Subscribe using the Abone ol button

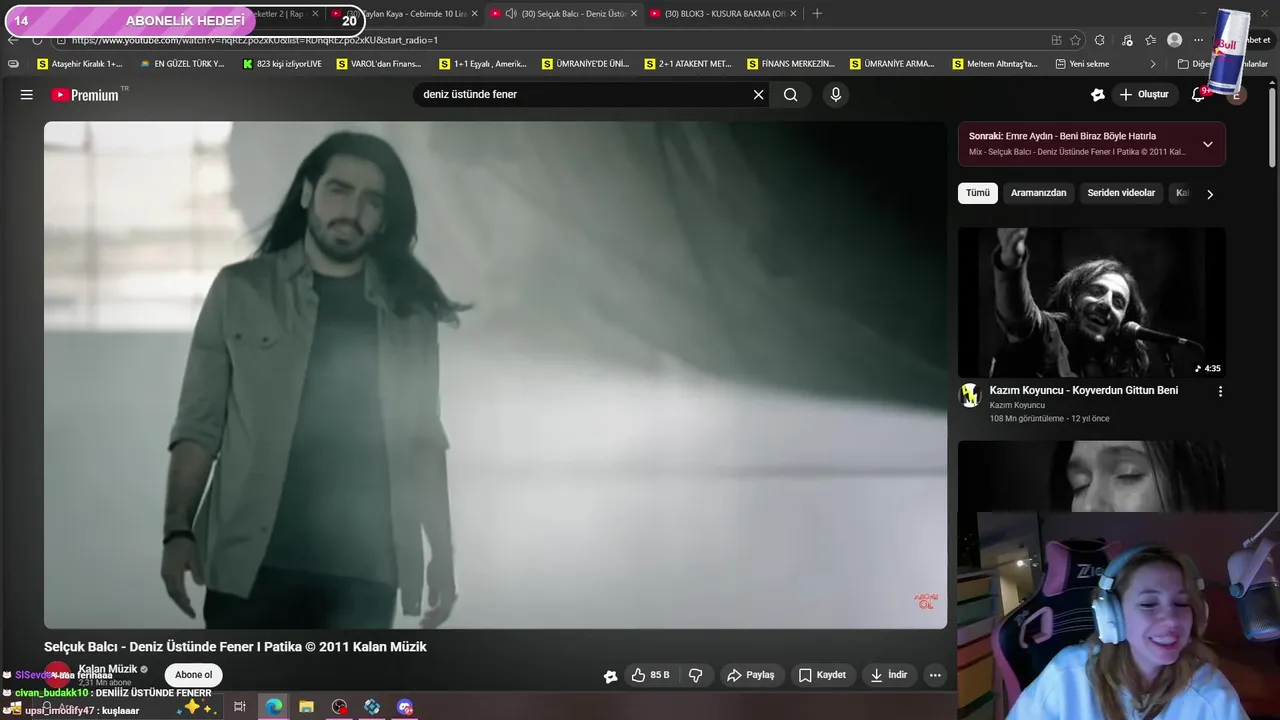[193, 675]
